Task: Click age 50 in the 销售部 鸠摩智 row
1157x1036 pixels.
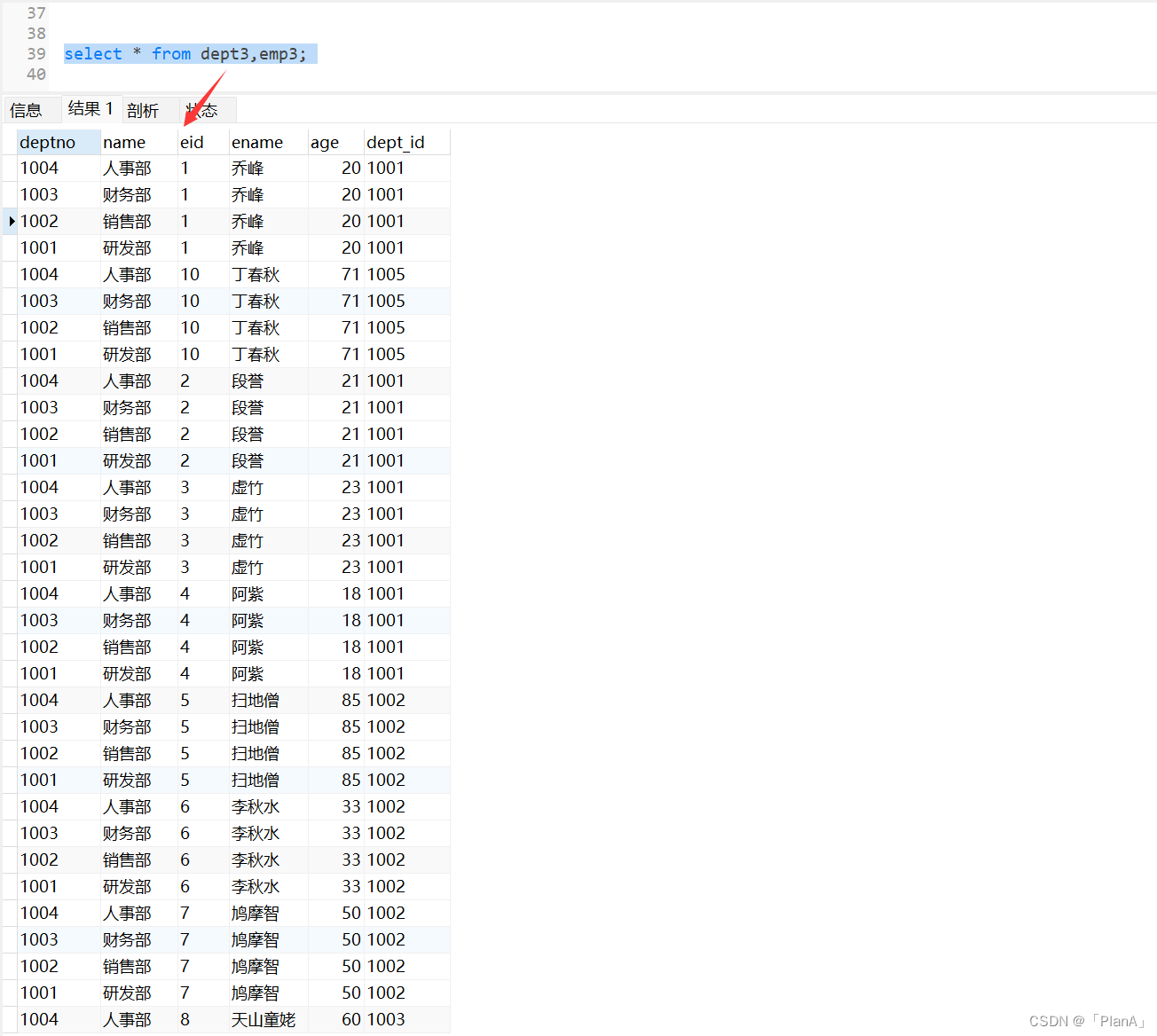Action: (335, 966)
